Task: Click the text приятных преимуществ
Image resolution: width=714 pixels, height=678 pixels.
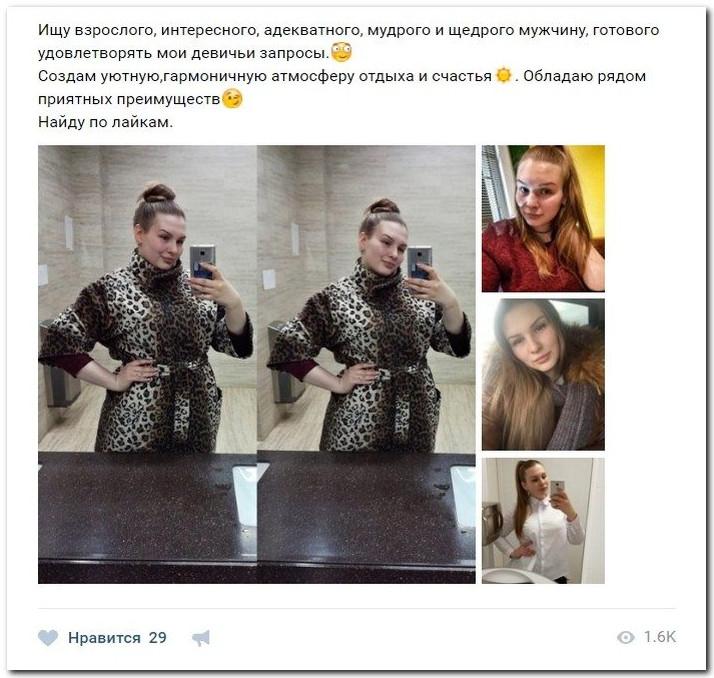Action: pyautogui.click(x=129, y=99)
